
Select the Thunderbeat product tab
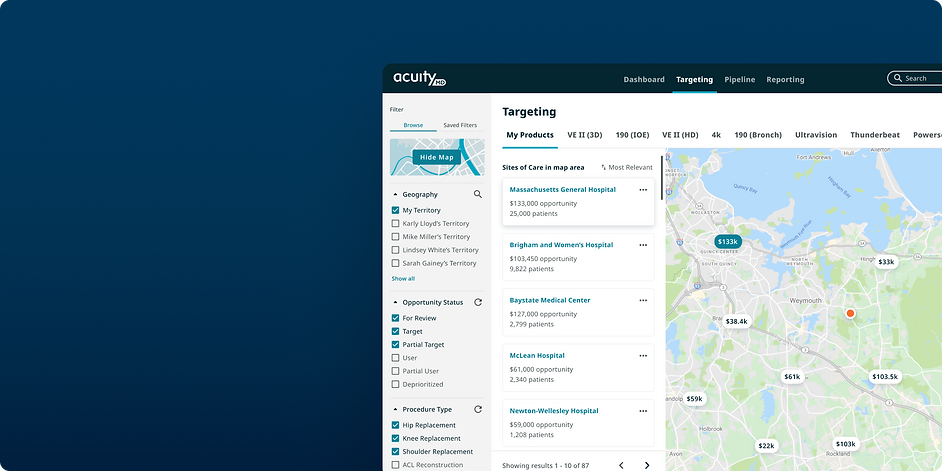click(x=875, y=135)
